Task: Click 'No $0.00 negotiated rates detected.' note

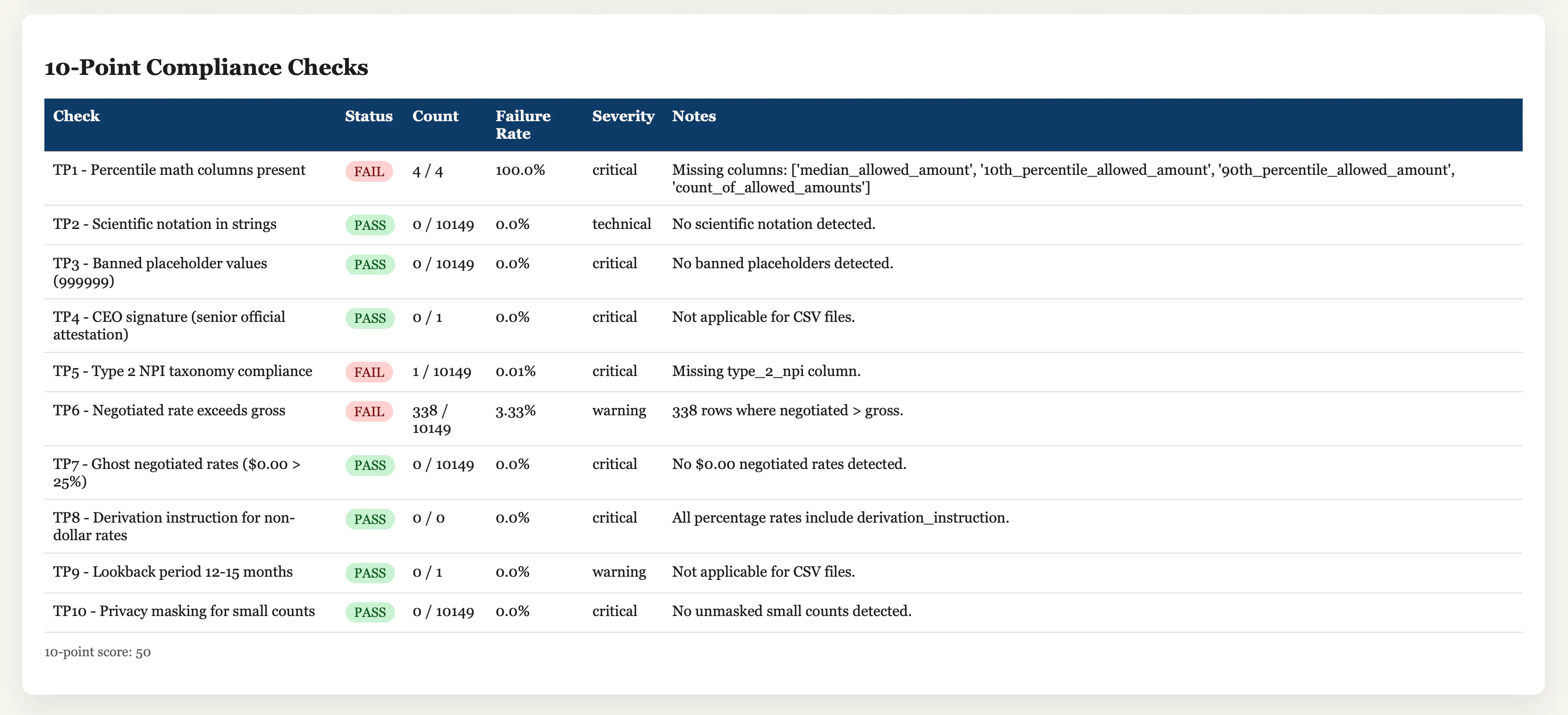Action: (x=789, y=464)
